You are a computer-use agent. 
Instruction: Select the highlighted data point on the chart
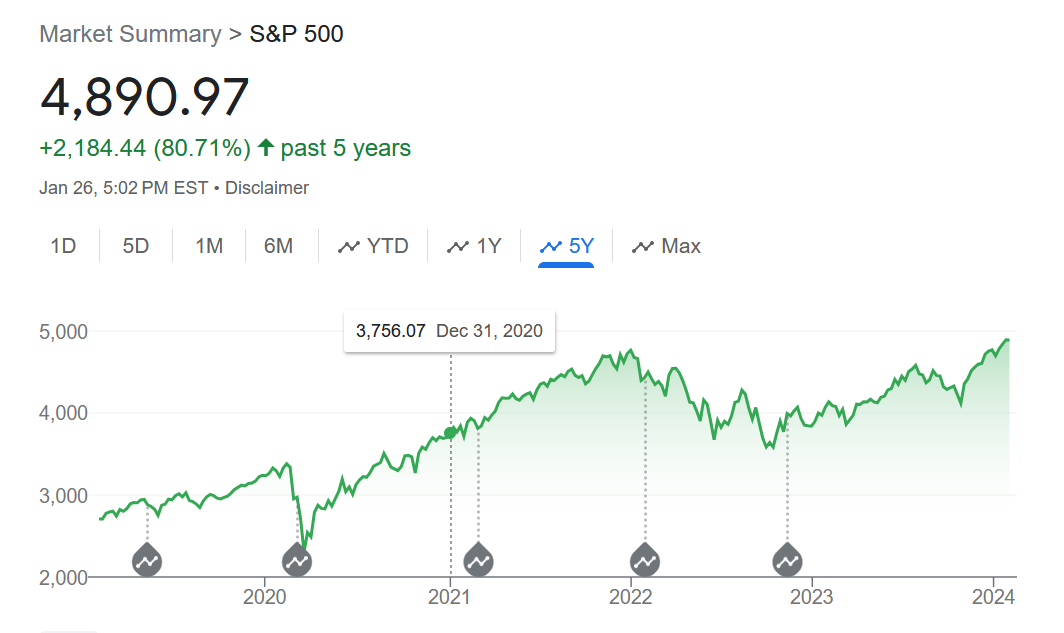click(x=449, y=431)
